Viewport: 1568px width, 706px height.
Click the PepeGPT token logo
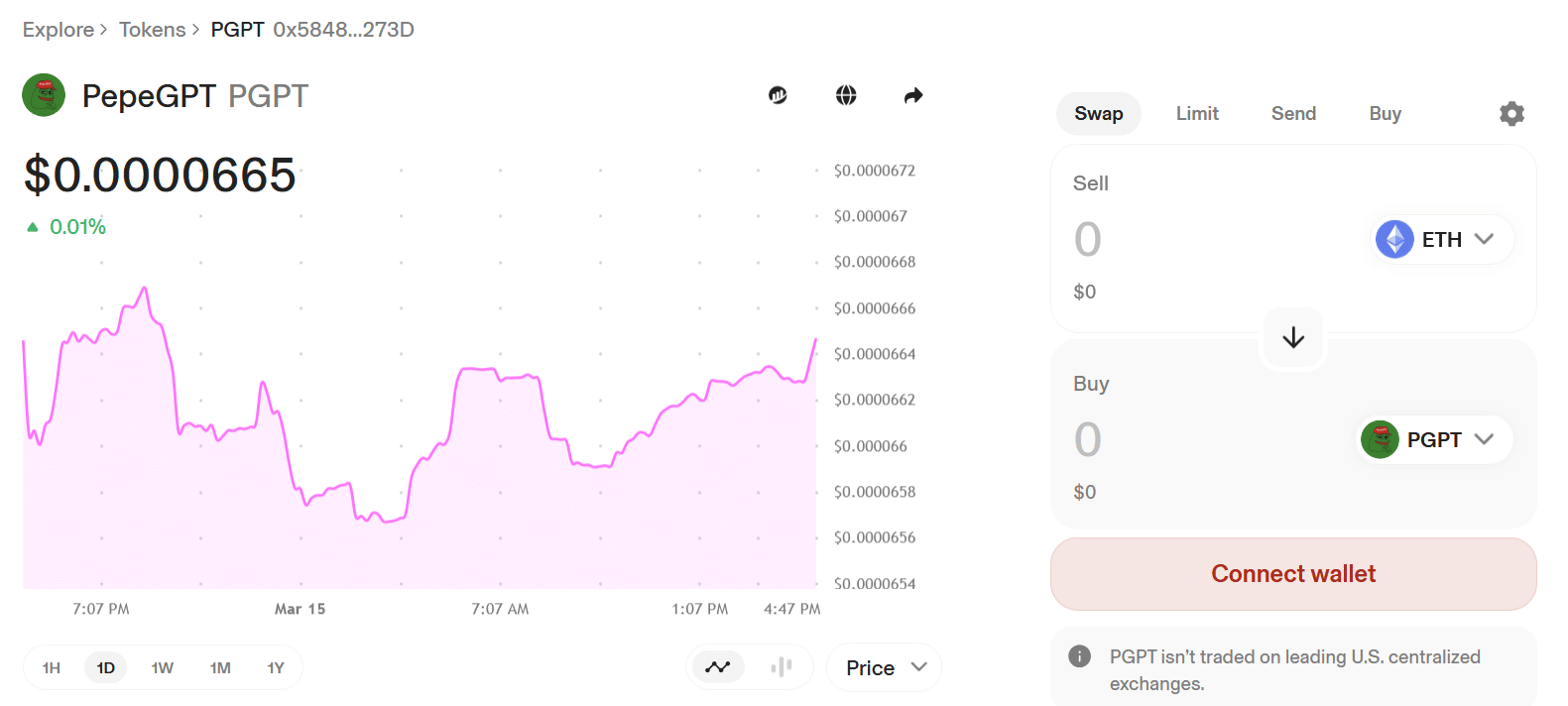(44, 95)
